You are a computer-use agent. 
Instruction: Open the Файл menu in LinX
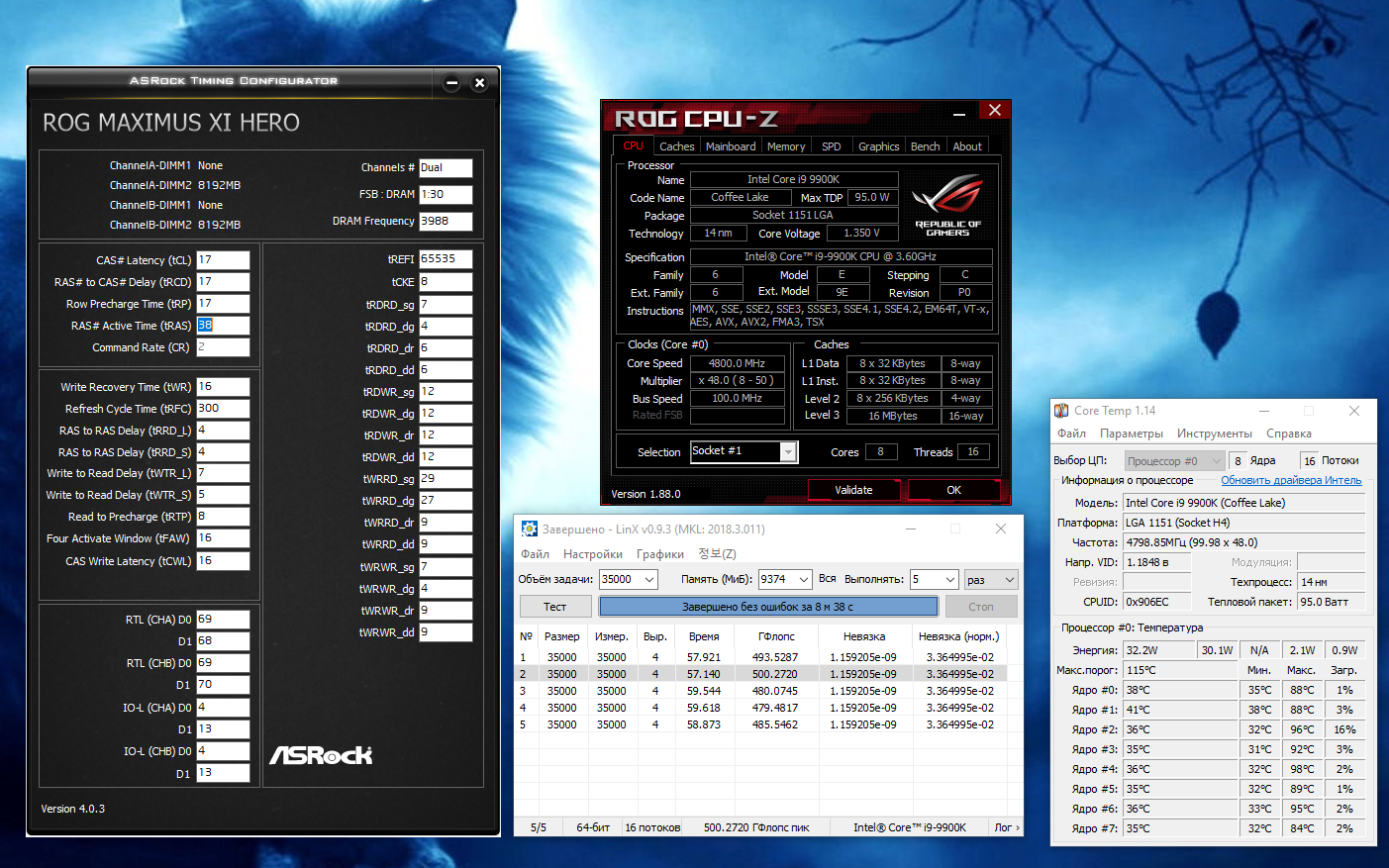point(536,554)
